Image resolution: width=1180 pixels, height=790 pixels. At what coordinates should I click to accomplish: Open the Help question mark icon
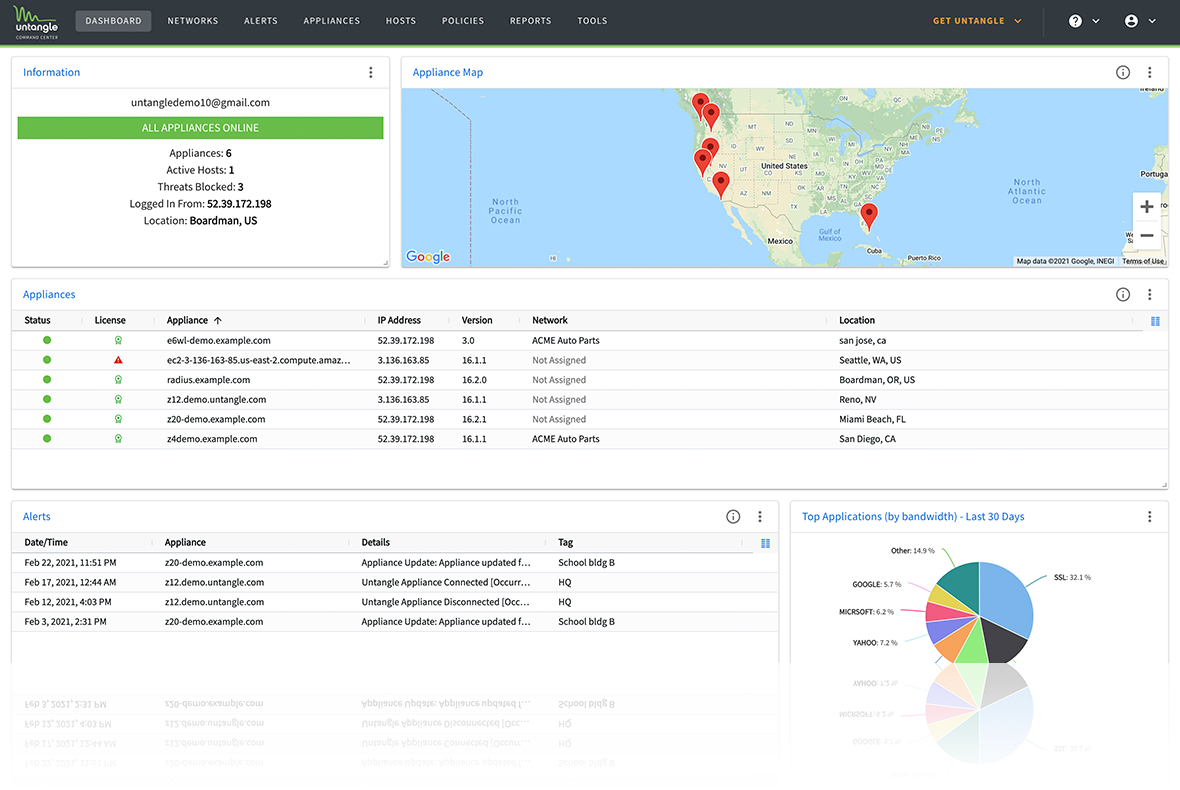[x=1074, y=20]
